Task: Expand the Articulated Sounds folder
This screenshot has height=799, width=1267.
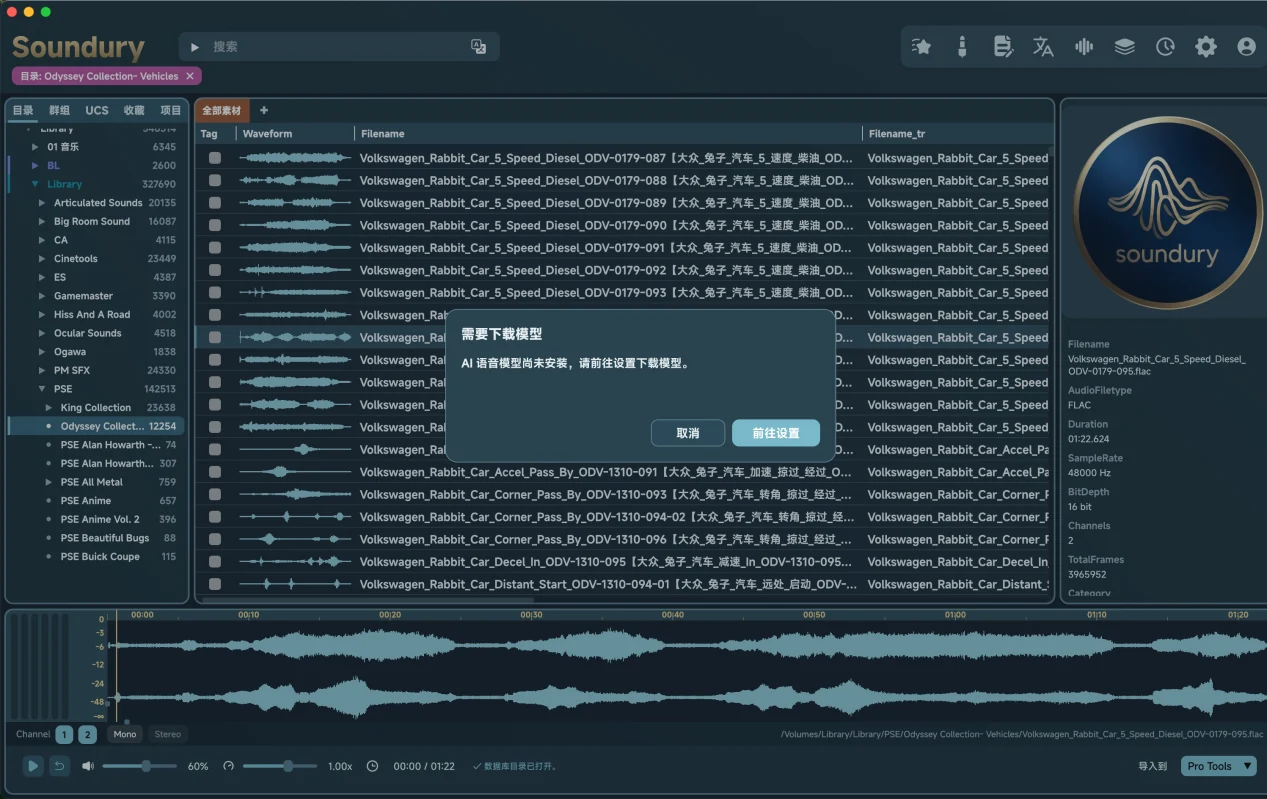Action: point(42,203)
